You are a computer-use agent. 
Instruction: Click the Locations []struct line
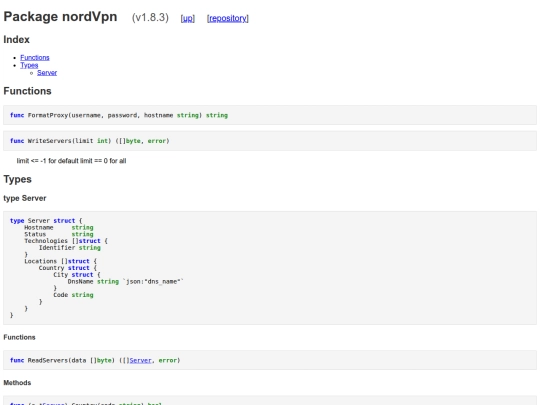tap(61, 261)
